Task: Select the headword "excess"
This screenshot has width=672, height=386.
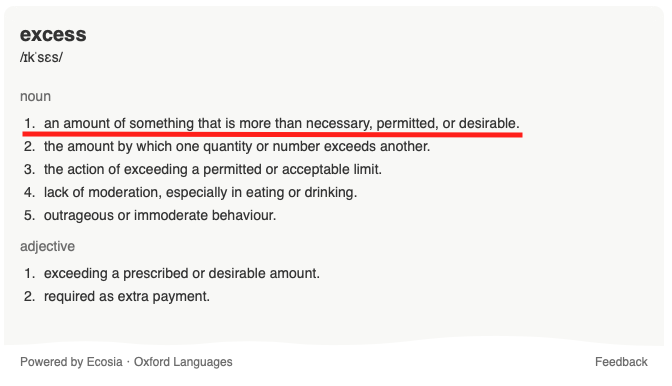Action: (x=53, y=35)
